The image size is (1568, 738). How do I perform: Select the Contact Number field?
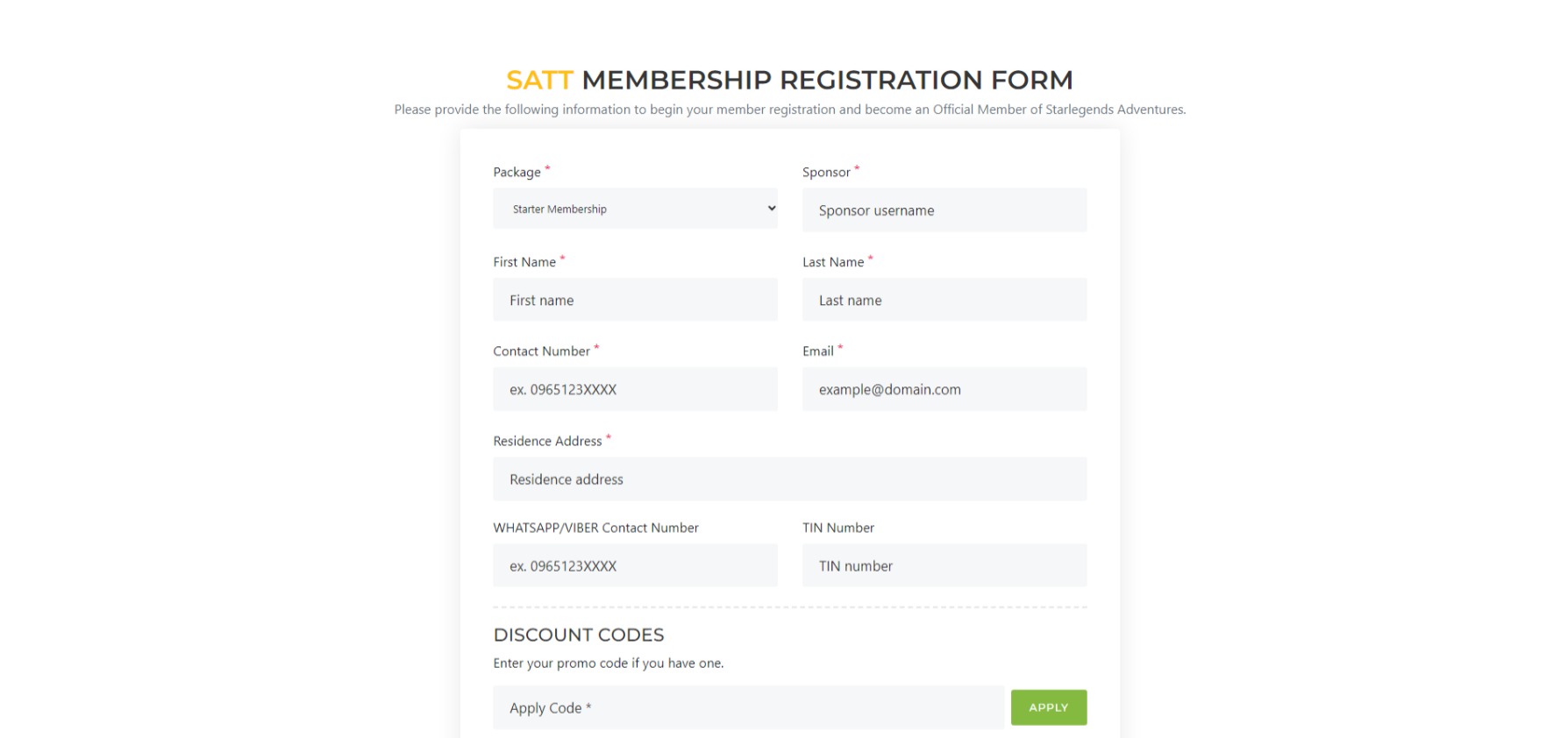click(635, 388)
